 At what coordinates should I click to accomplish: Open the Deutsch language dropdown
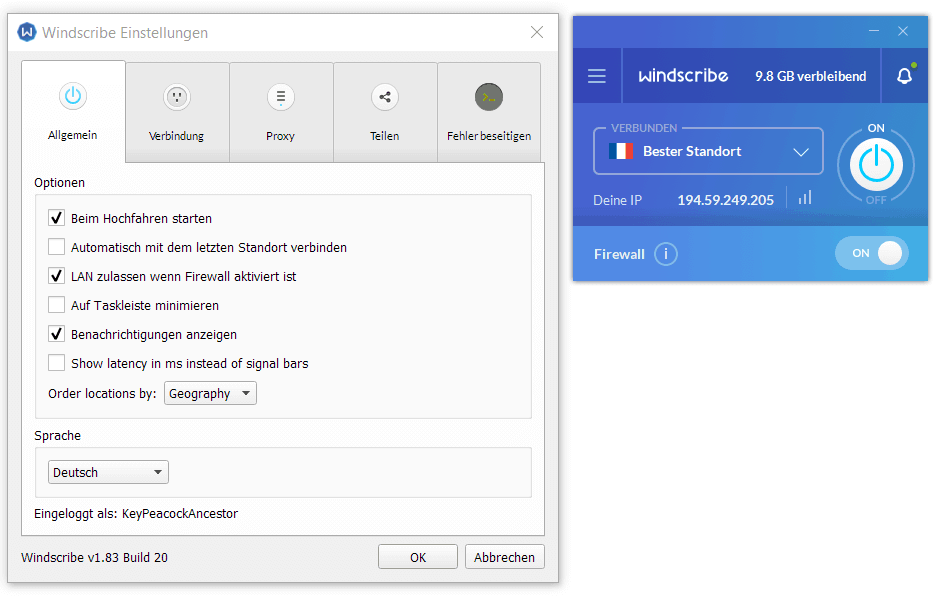coord(108,472)
